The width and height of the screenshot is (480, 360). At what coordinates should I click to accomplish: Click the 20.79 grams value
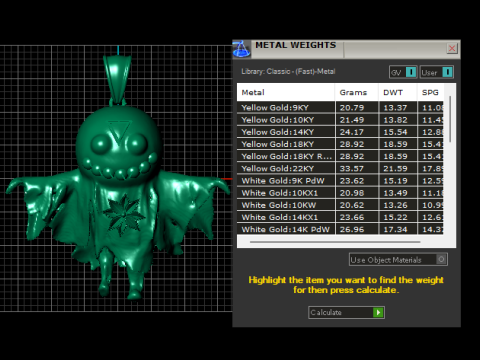point(352,108)
